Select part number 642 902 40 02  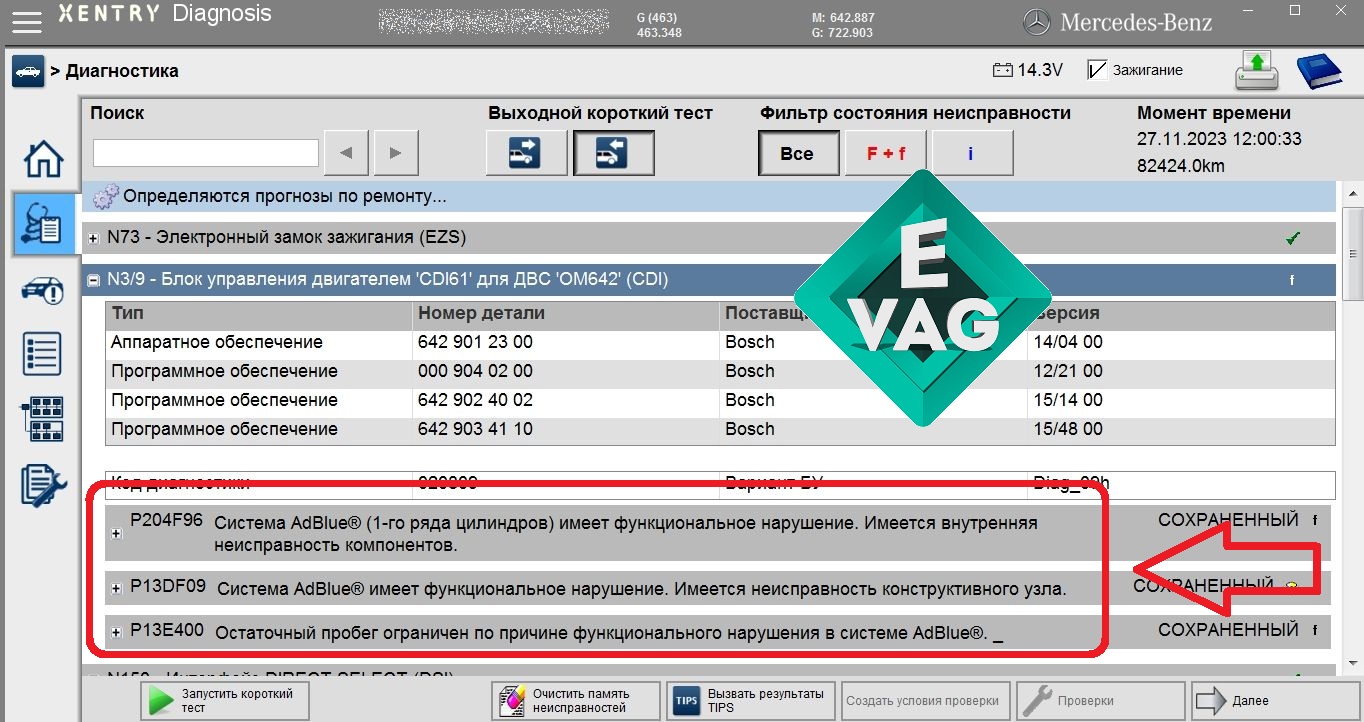[x=475, y=400]
